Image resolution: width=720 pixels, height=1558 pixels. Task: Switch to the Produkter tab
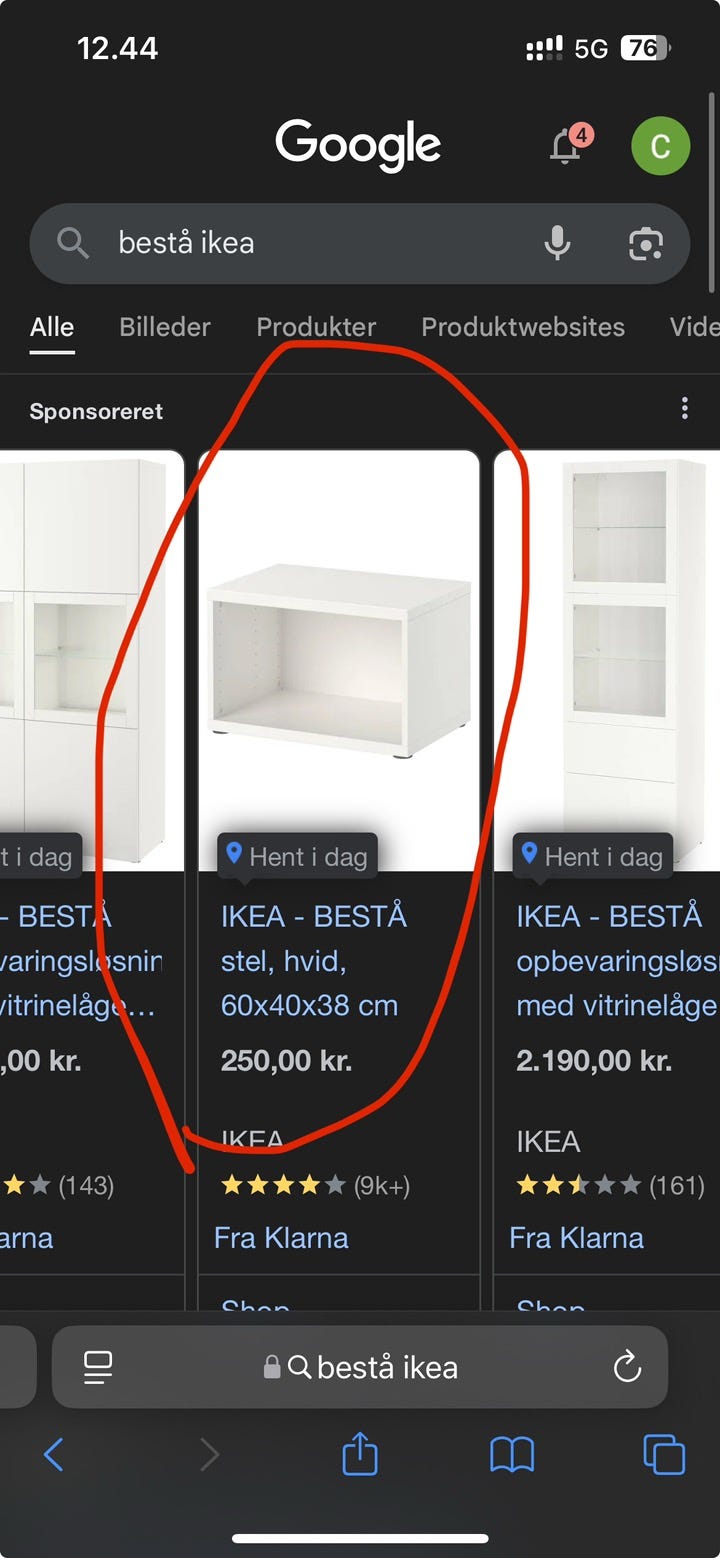tap(316, 327)
